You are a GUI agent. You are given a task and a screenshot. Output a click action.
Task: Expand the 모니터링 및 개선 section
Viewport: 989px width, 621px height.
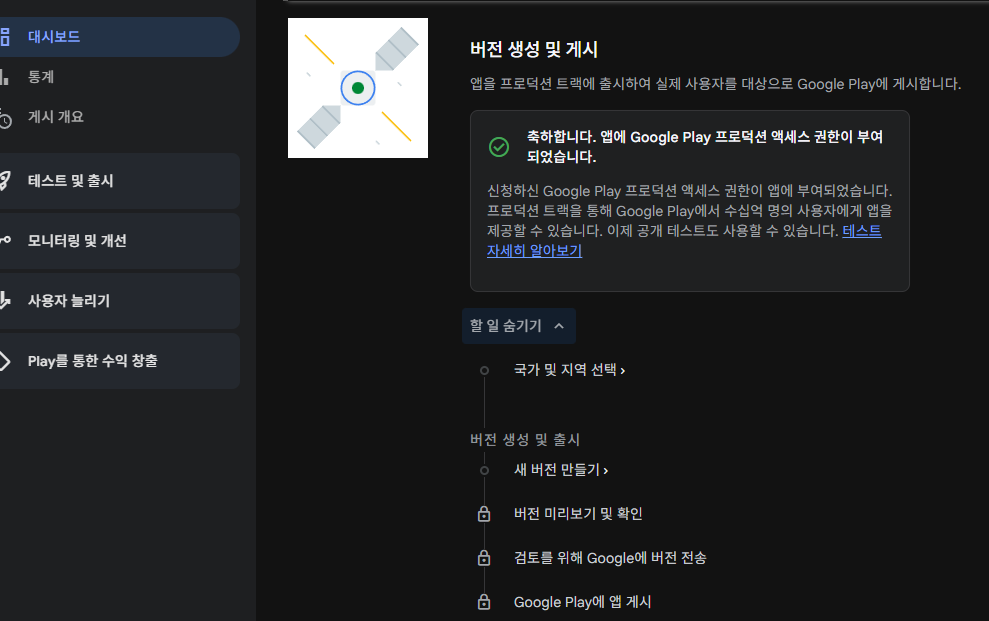(119, 241)
